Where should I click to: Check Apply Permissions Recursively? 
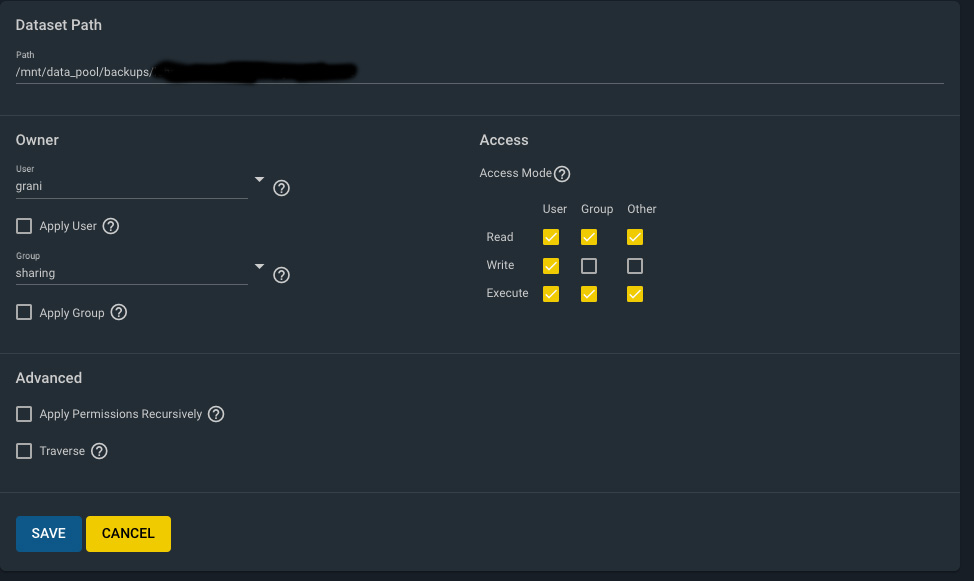[24, 414]
